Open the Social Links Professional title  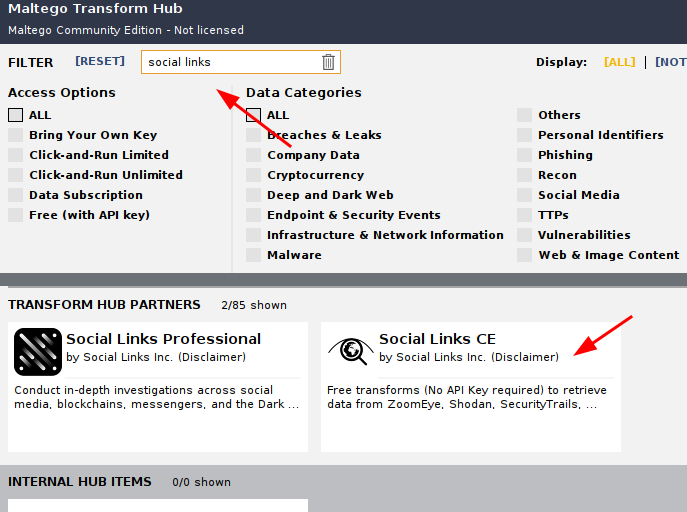(x=163, y=339)
